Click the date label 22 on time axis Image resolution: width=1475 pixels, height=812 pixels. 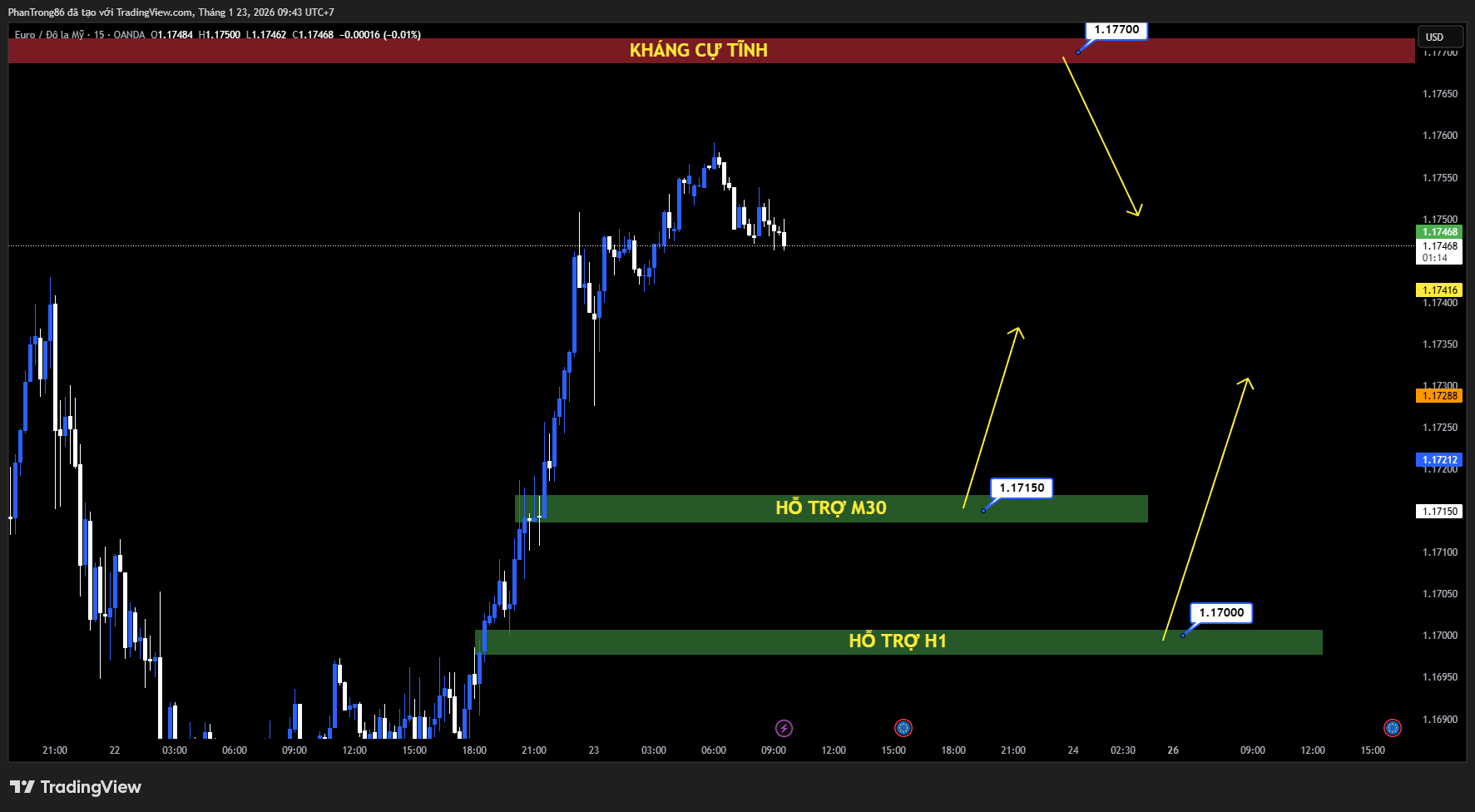(115, 750)
